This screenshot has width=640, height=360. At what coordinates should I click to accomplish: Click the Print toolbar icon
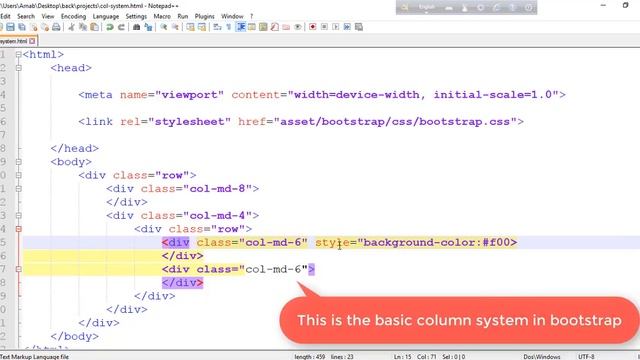pos(56,27)
